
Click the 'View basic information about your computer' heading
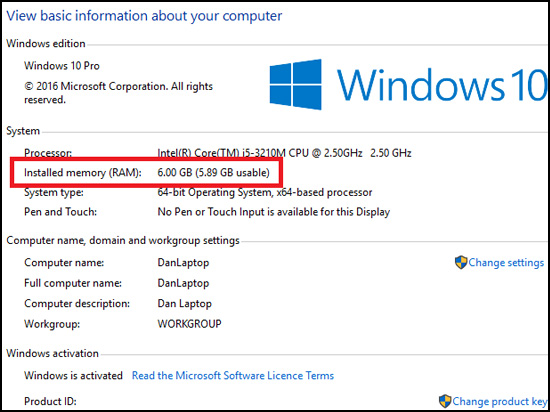pos(144,16)
